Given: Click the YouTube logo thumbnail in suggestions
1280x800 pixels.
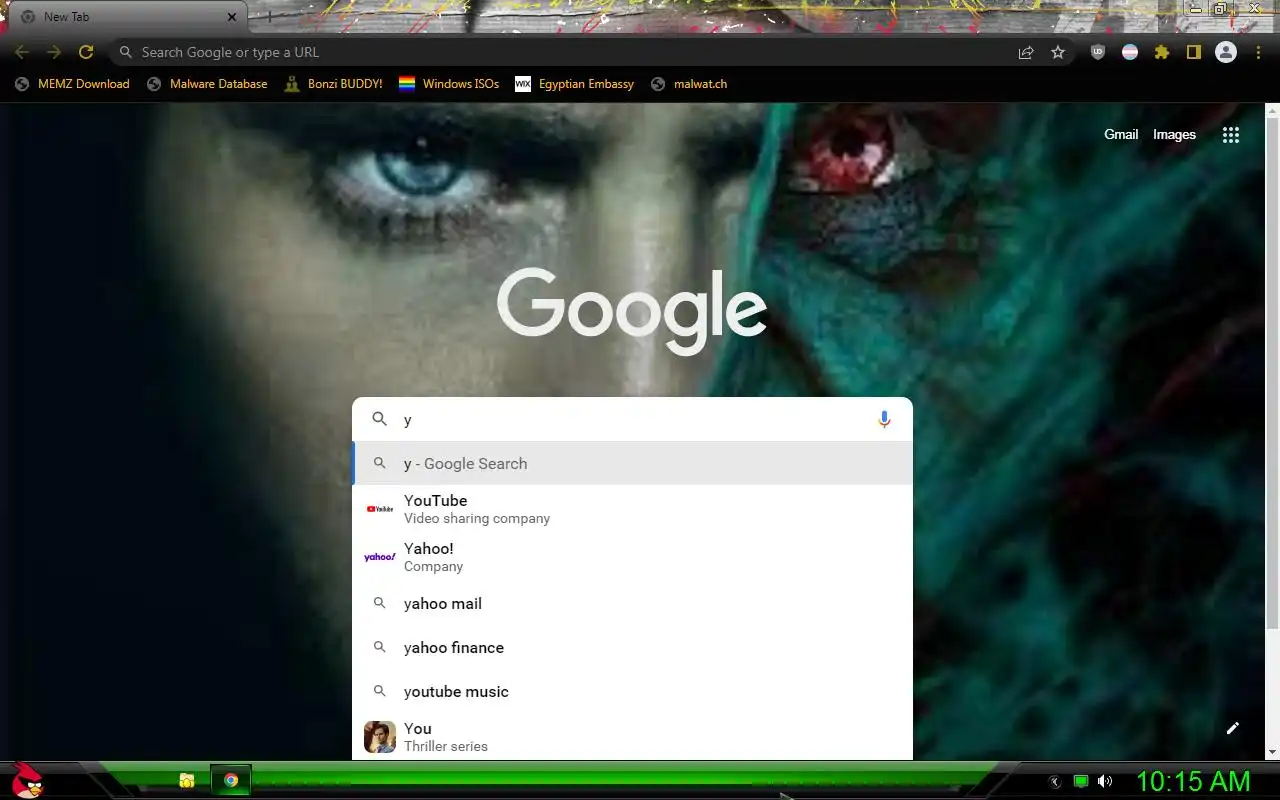Looking at the screenshot, I should coord(380,509).
